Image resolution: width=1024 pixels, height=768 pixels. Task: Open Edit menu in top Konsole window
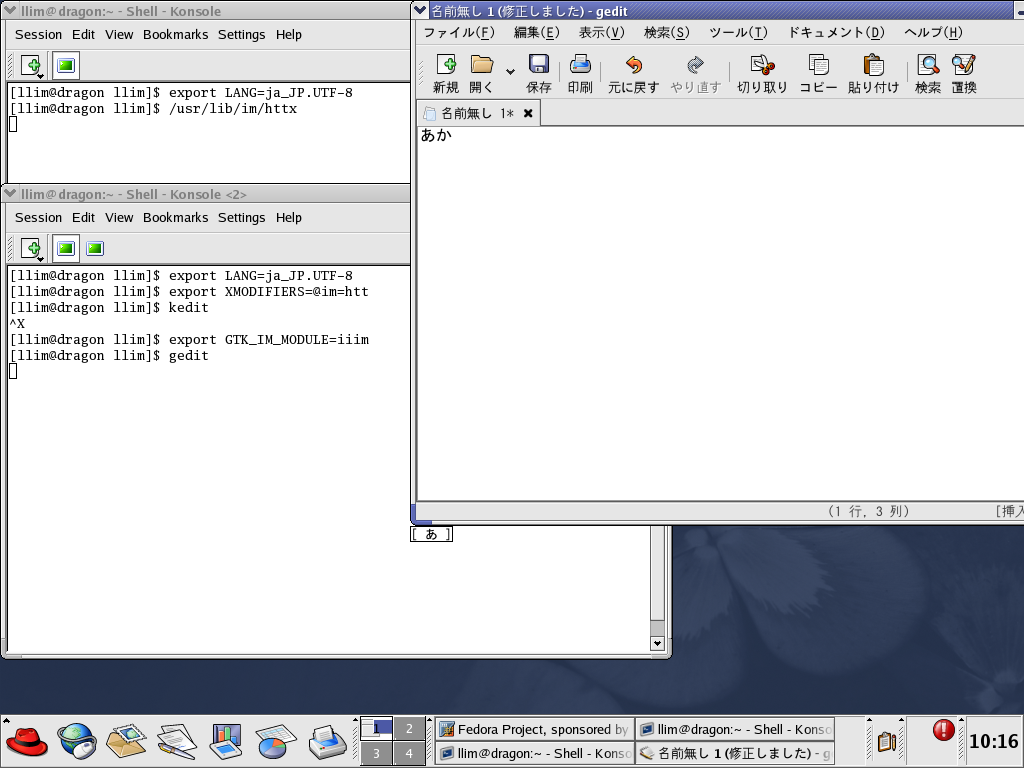point(83,35)
